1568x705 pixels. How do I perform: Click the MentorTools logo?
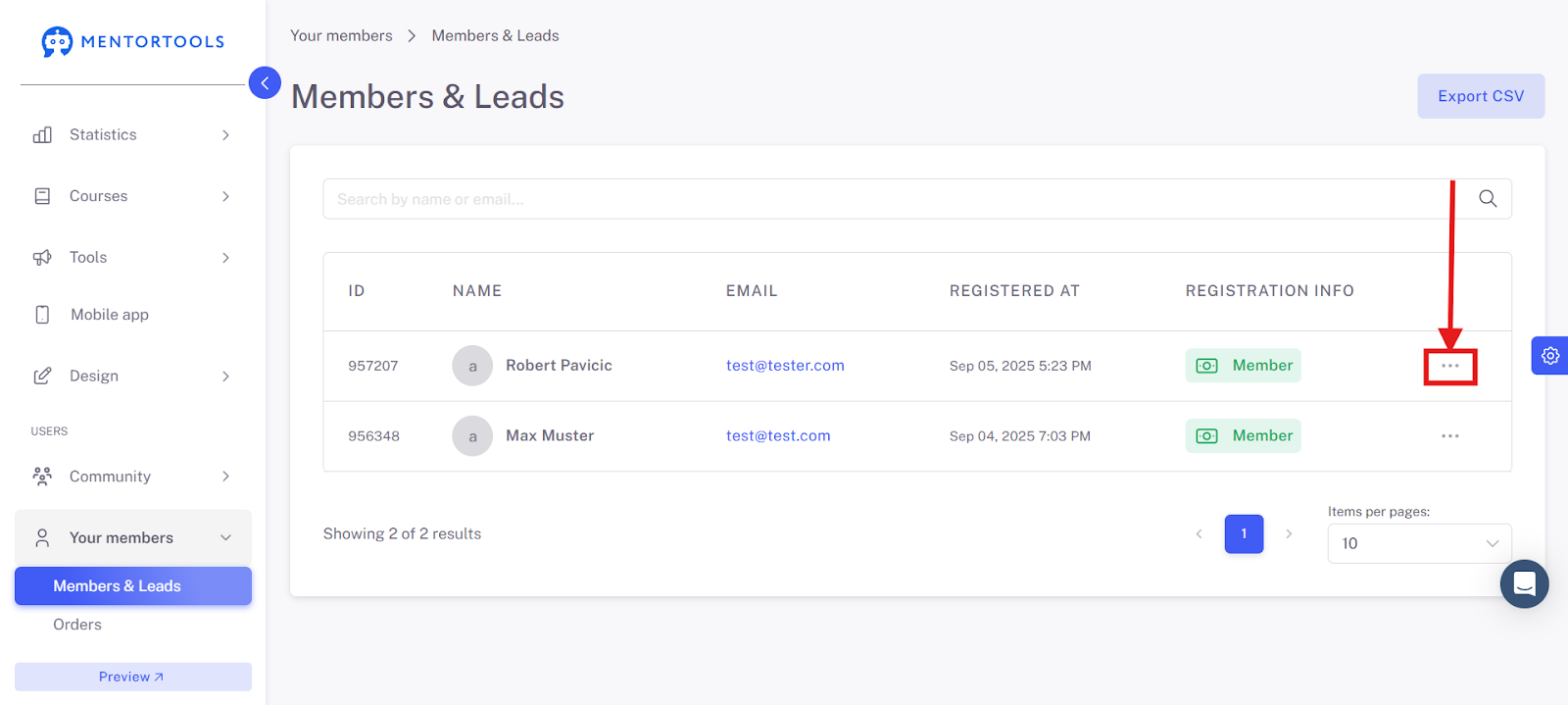[x=132, y=42]
